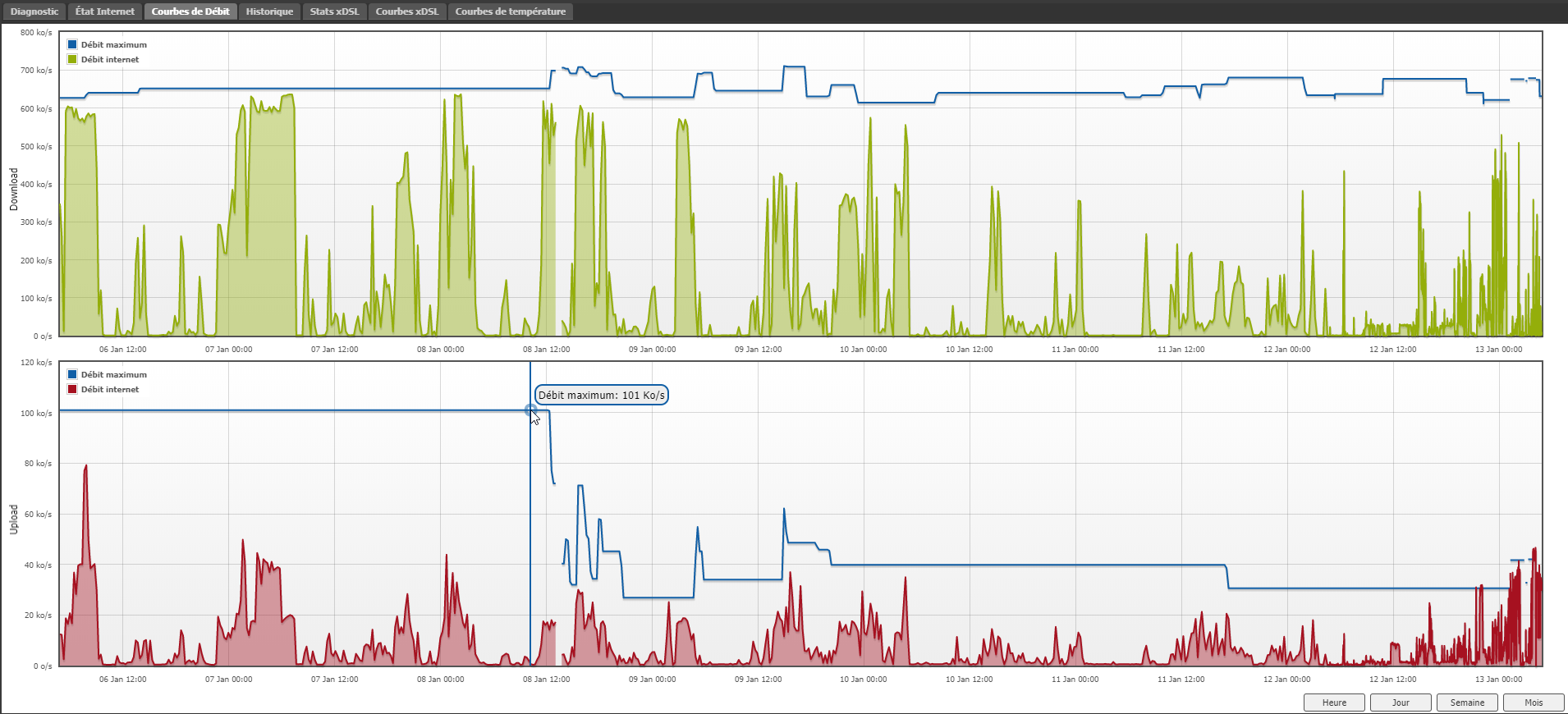Click the Download axis label
Screen dimensions: 1568x714
(x=14, y=189)
